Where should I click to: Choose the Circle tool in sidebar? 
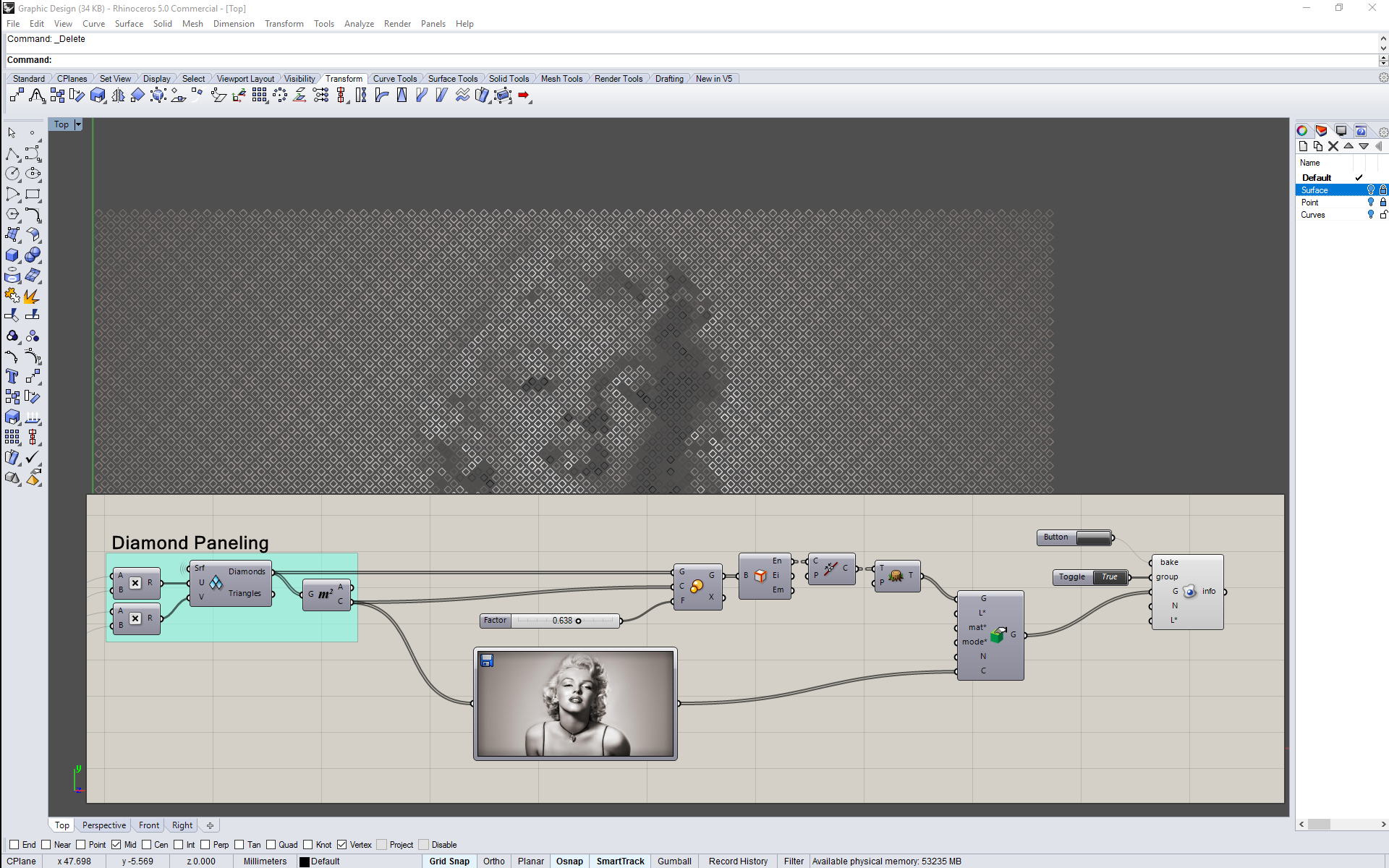[12, 174]
